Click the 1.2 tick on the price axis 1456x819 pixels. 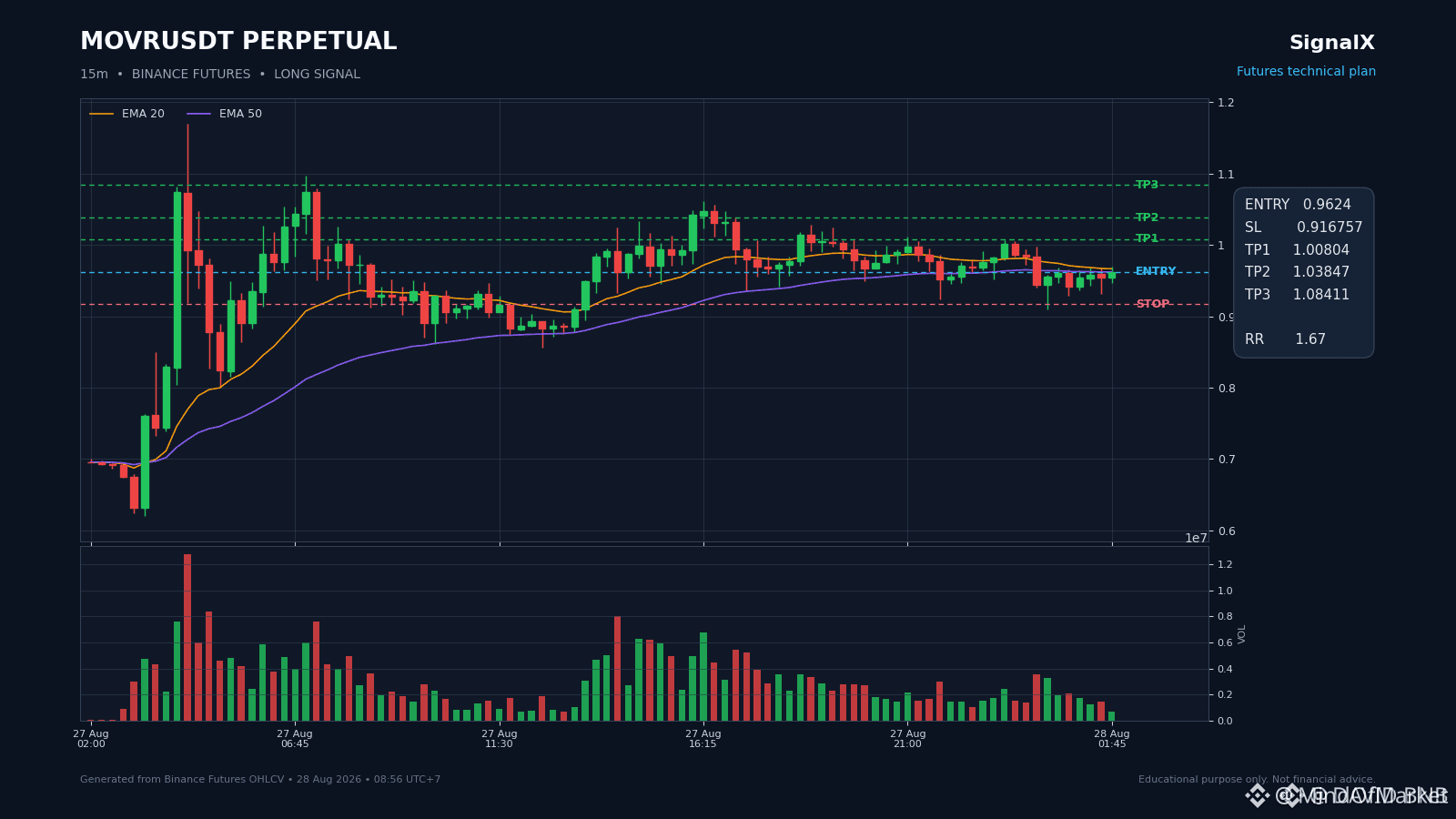pos(1226,103)
